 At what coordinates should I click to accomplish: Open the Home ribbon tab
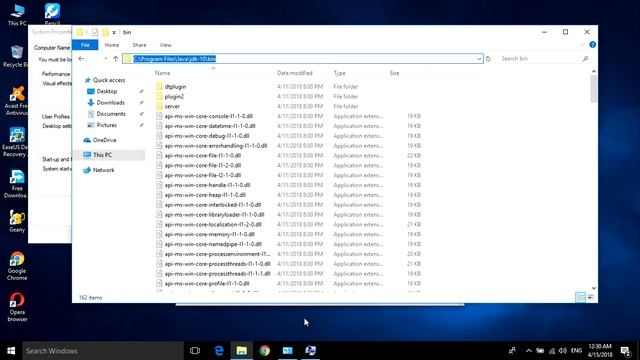(x=111, y=45)
